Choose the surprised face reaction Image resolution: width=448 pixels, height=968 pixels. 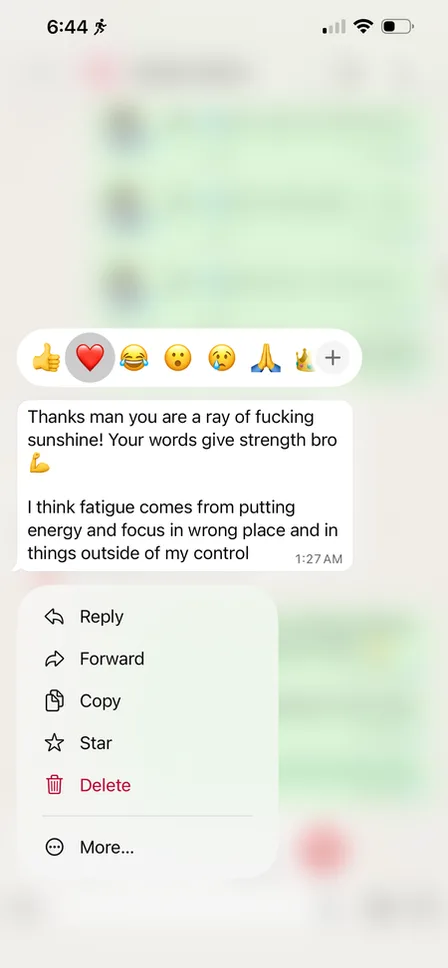[x=178, y=357]
